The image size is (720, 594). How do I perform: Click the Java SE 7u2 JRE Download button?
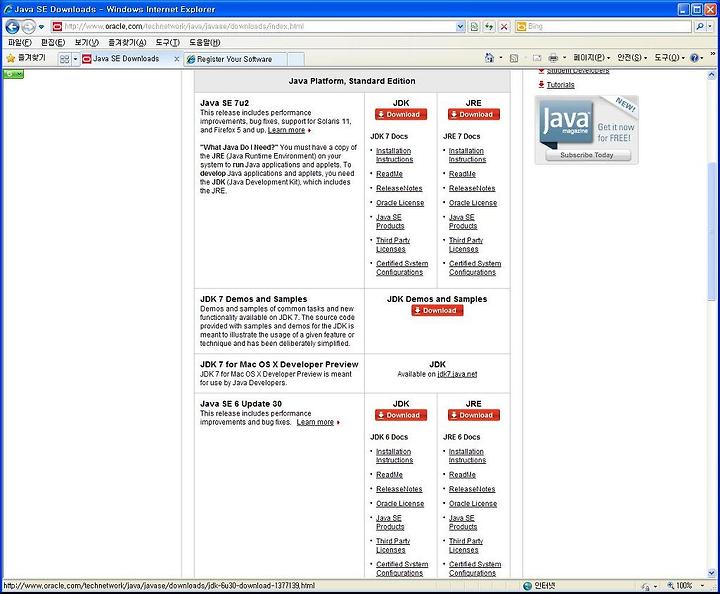(474, 114)
